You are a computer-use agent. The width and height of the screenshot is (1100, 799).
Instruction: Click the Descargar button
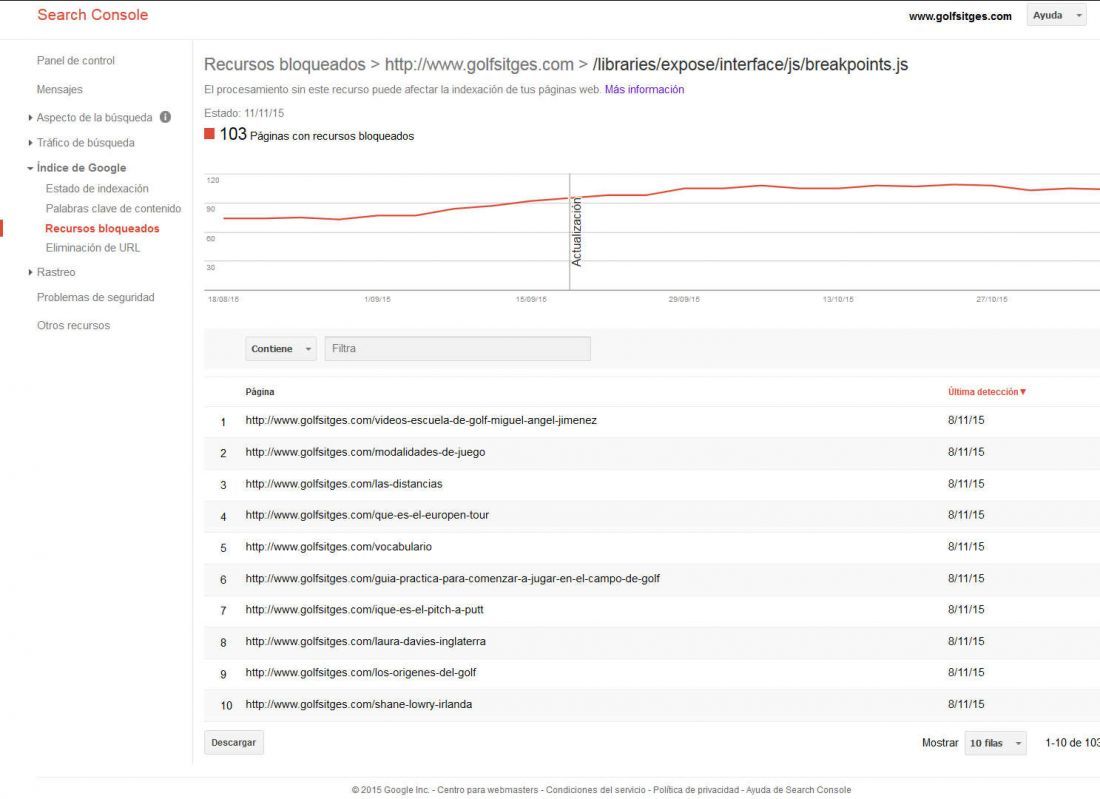point(234,743)
